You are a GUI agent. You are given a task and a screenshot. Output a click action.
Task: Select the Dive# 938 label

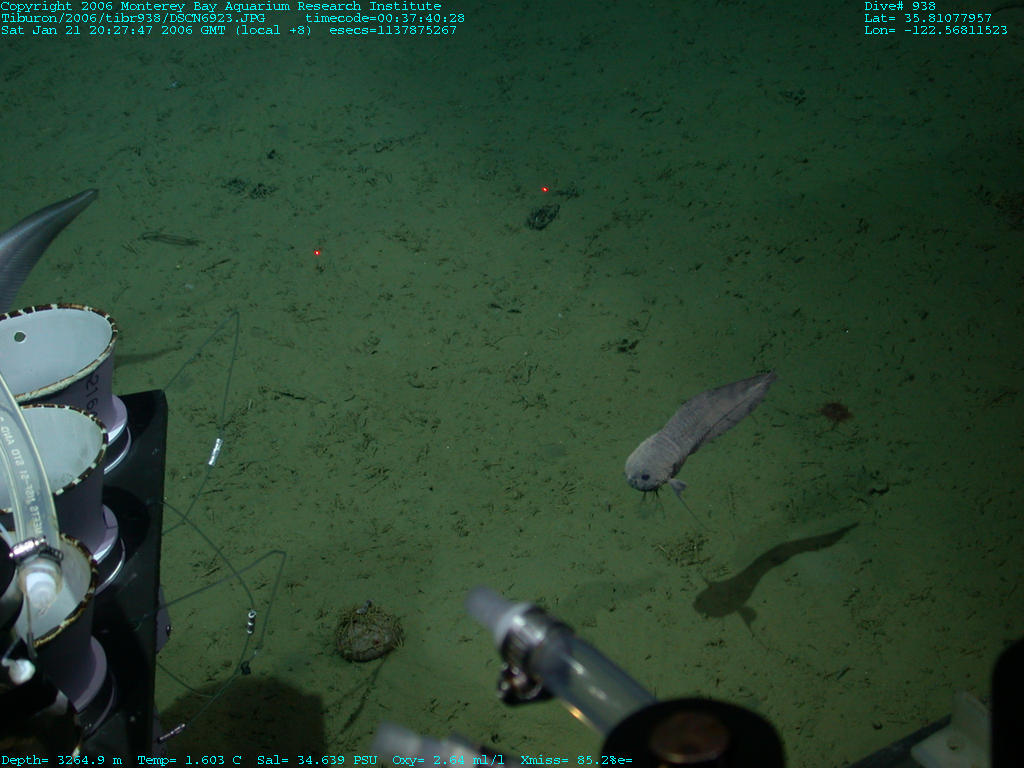tap(900, 6)
